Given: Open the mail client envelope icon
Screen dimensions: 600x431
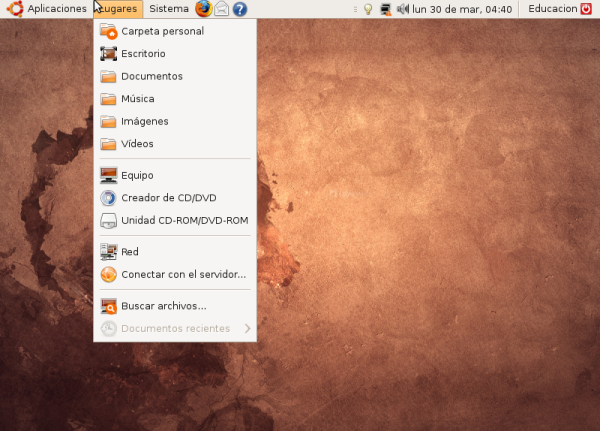Looking at the screenshot, I should pos(222,9).
